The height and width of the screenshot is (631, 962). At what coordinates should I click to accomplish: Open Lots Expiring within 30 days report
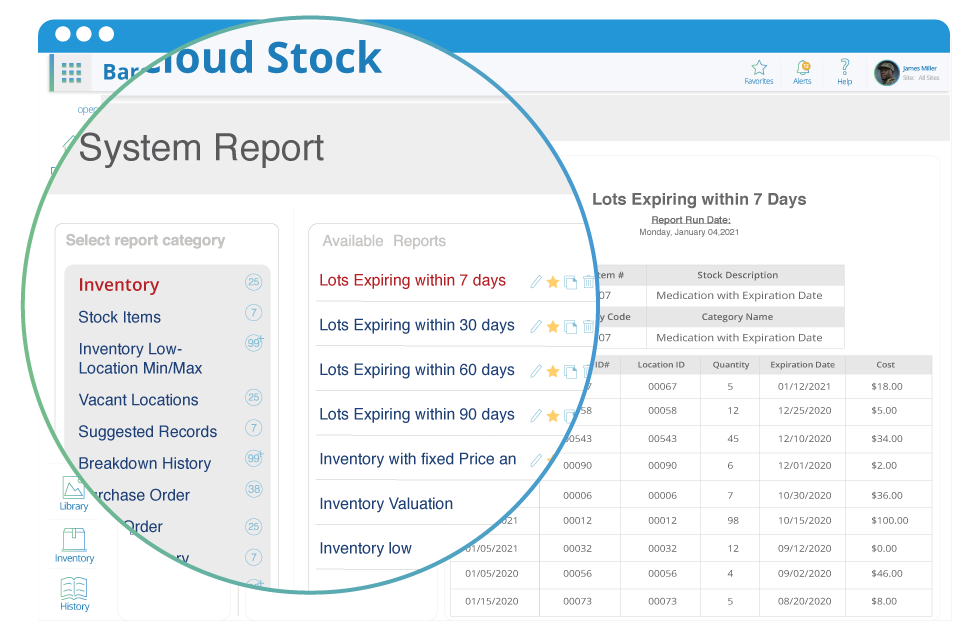417,325
